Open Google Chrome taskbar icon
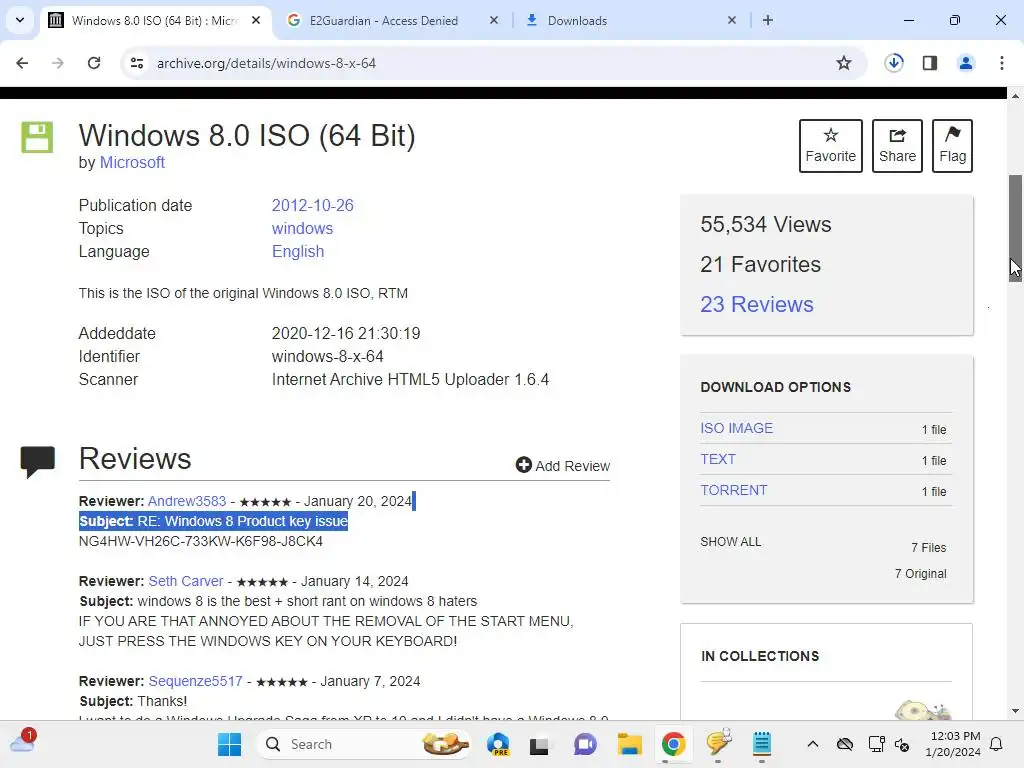Viewport: 1024px width, 768px height. tap(673, 744)
